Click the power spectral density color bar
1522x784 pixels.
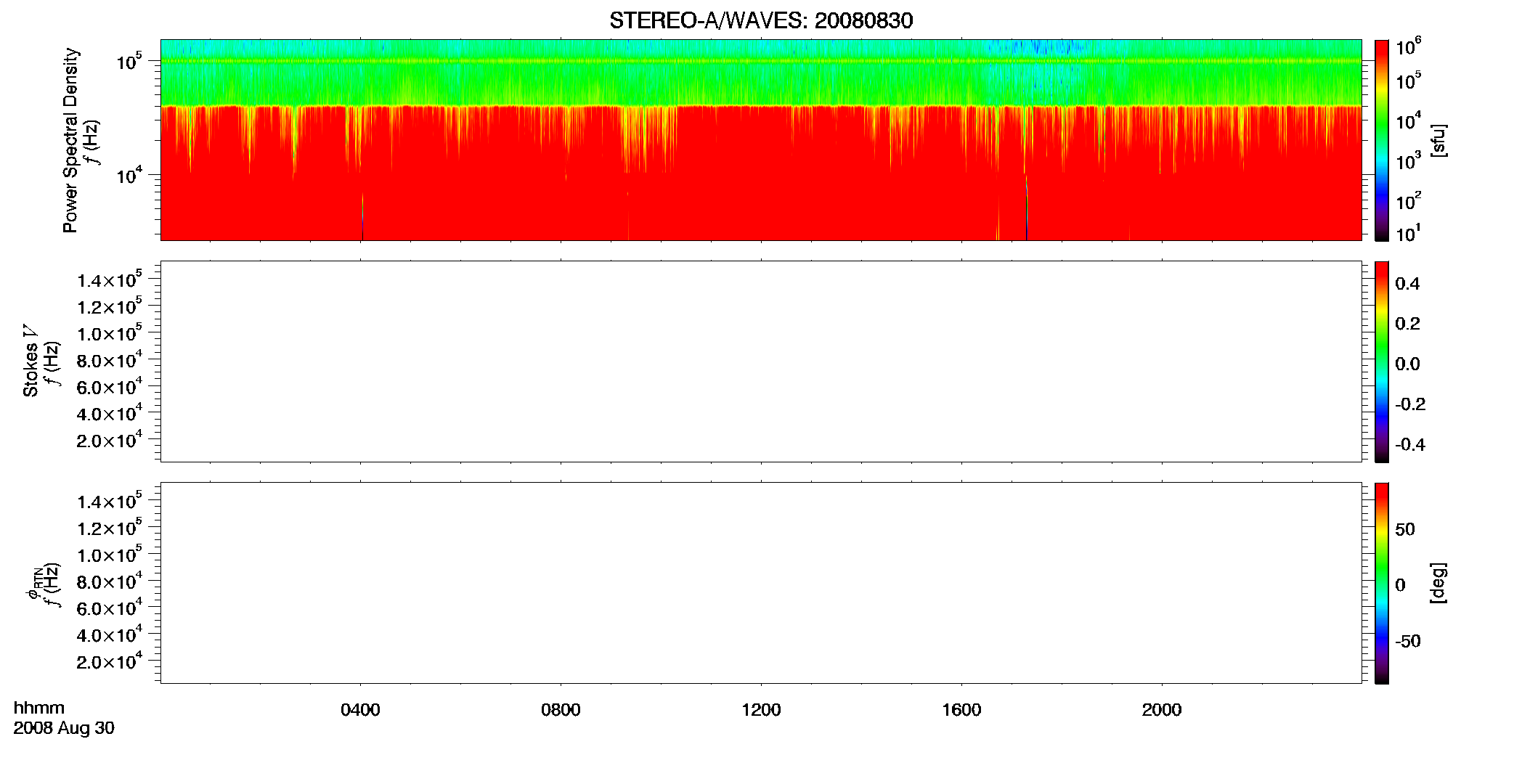1381,140
